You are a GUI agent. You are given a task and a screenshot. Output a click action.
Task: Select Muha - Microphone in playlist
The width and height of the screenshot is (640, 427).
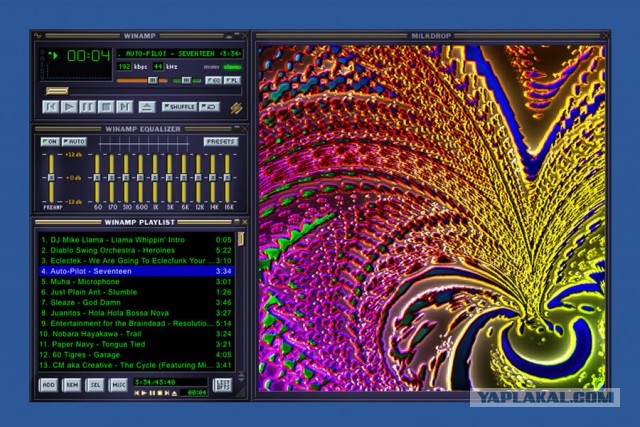136,282
